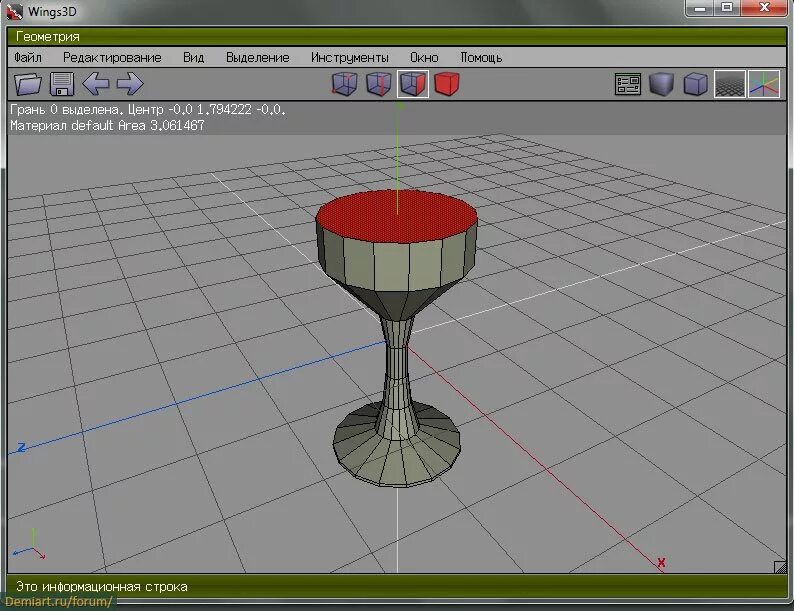Select face selection mode cube
This screenshot has height=611, width=794.
pyautogui.click(x=413, y=84)
